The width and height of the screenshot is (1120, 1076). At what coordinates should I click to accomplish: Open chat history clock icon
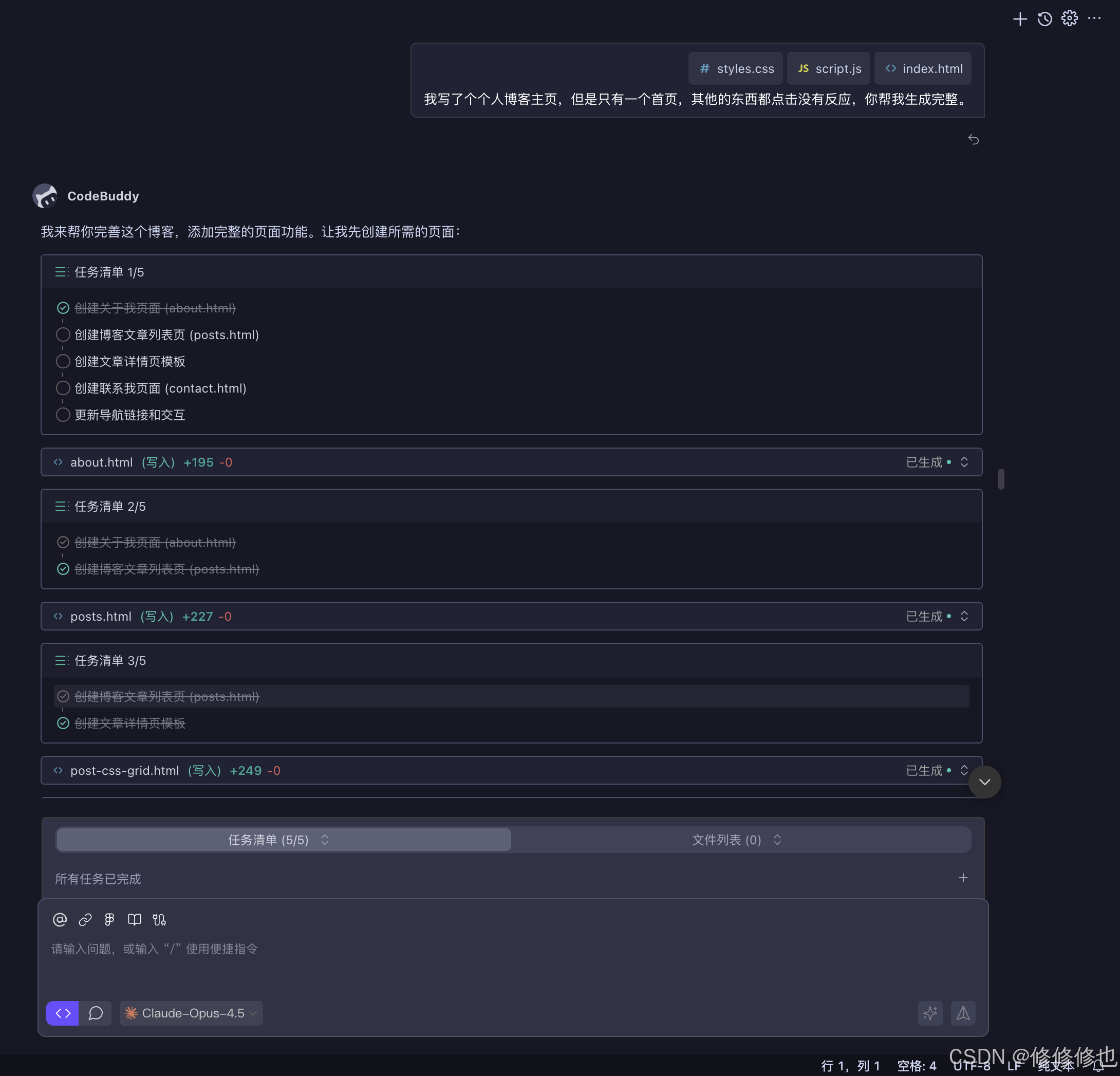pos(1044,19)
